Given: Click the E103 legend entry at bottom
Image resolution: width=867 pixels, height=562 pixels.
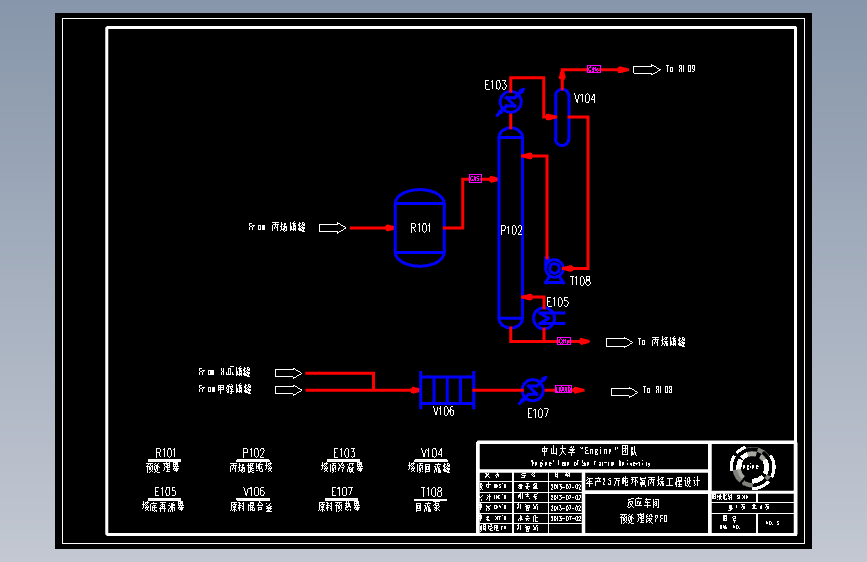Looking at the screenshot, I should click(x=342, y=460).
